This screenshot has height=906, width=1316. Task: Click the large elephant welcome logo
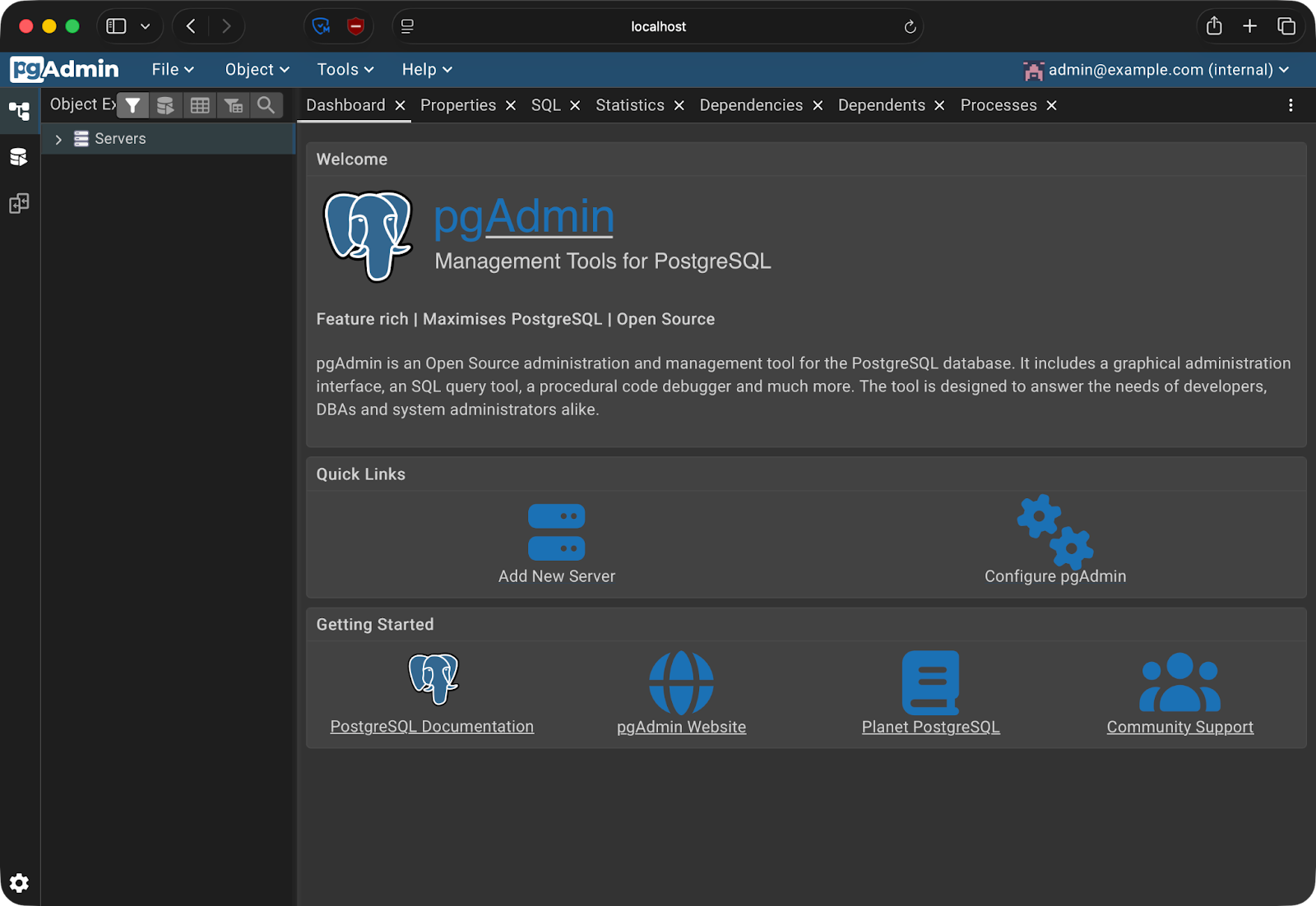point(368,236)
